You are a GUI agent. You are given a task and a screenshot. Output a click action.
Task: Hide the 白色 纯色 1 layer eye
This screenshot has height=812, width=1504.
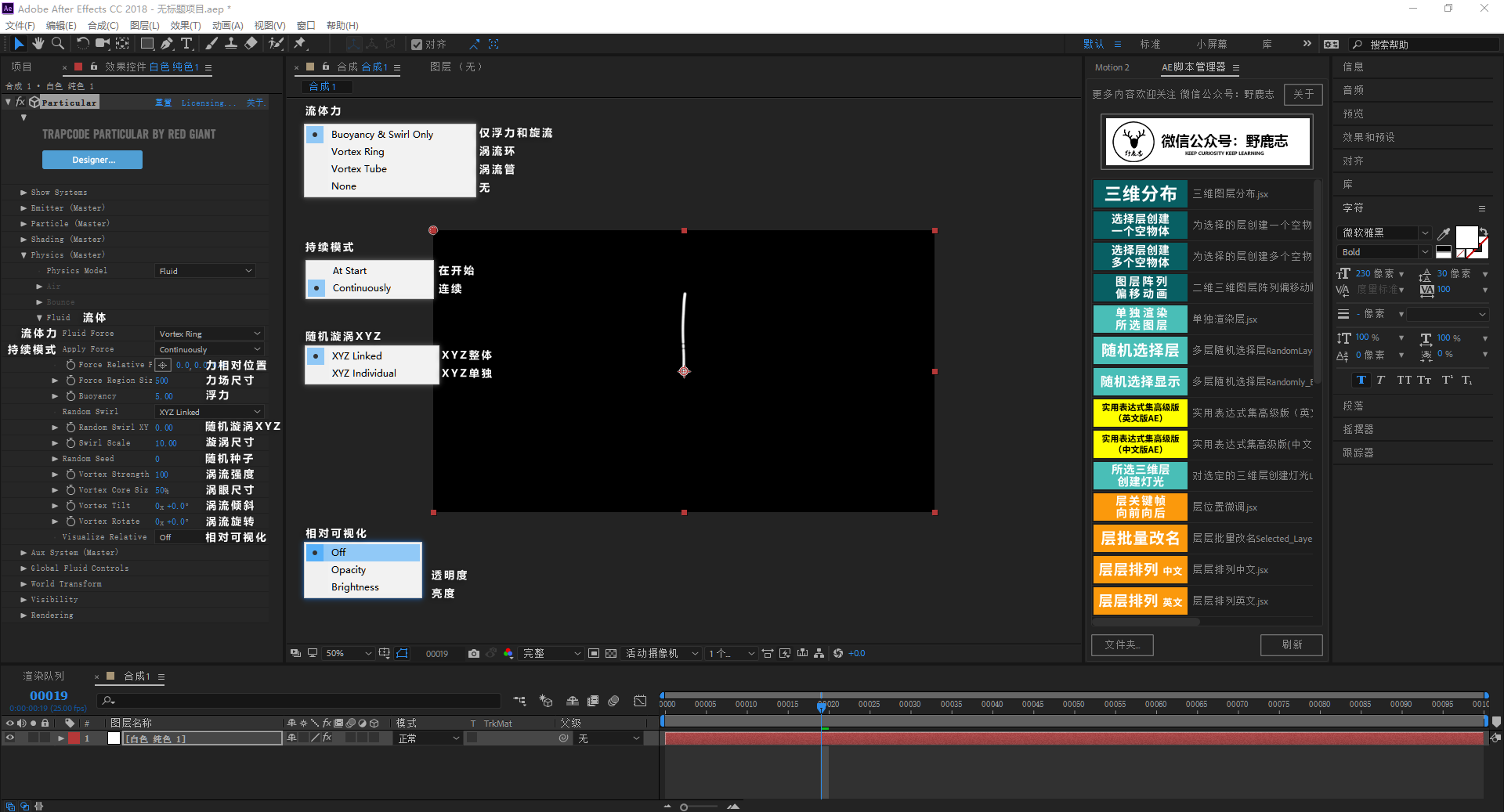(10, 738)
